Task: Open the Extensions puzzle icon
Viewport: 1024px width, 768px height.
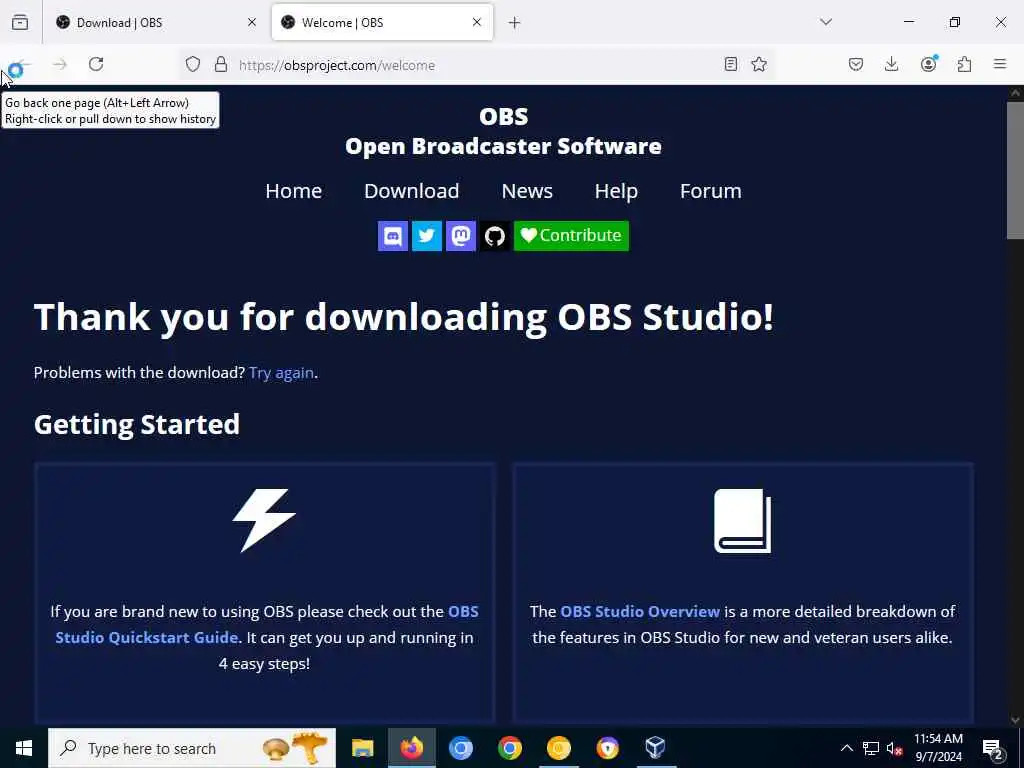Action: 964,64
